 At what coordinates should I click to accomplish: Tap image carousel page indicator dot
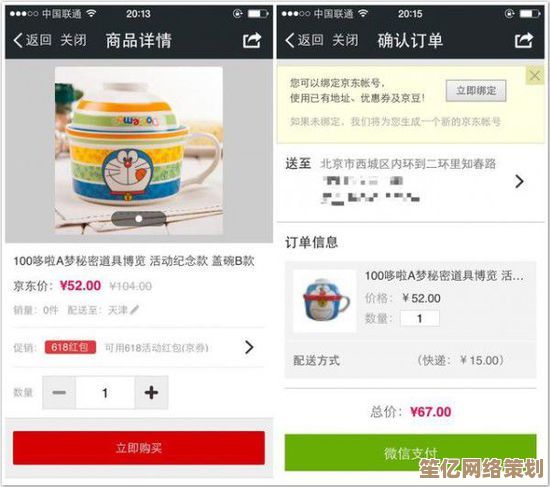click(x=139, y=219)
